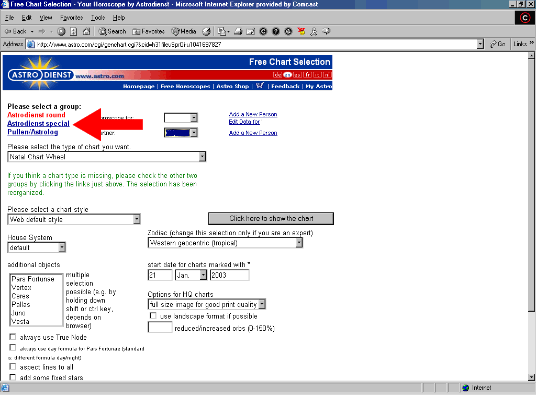Click the start date day field '21'
The width and height of the screenshot is (536, 395).
pos(160,275)
